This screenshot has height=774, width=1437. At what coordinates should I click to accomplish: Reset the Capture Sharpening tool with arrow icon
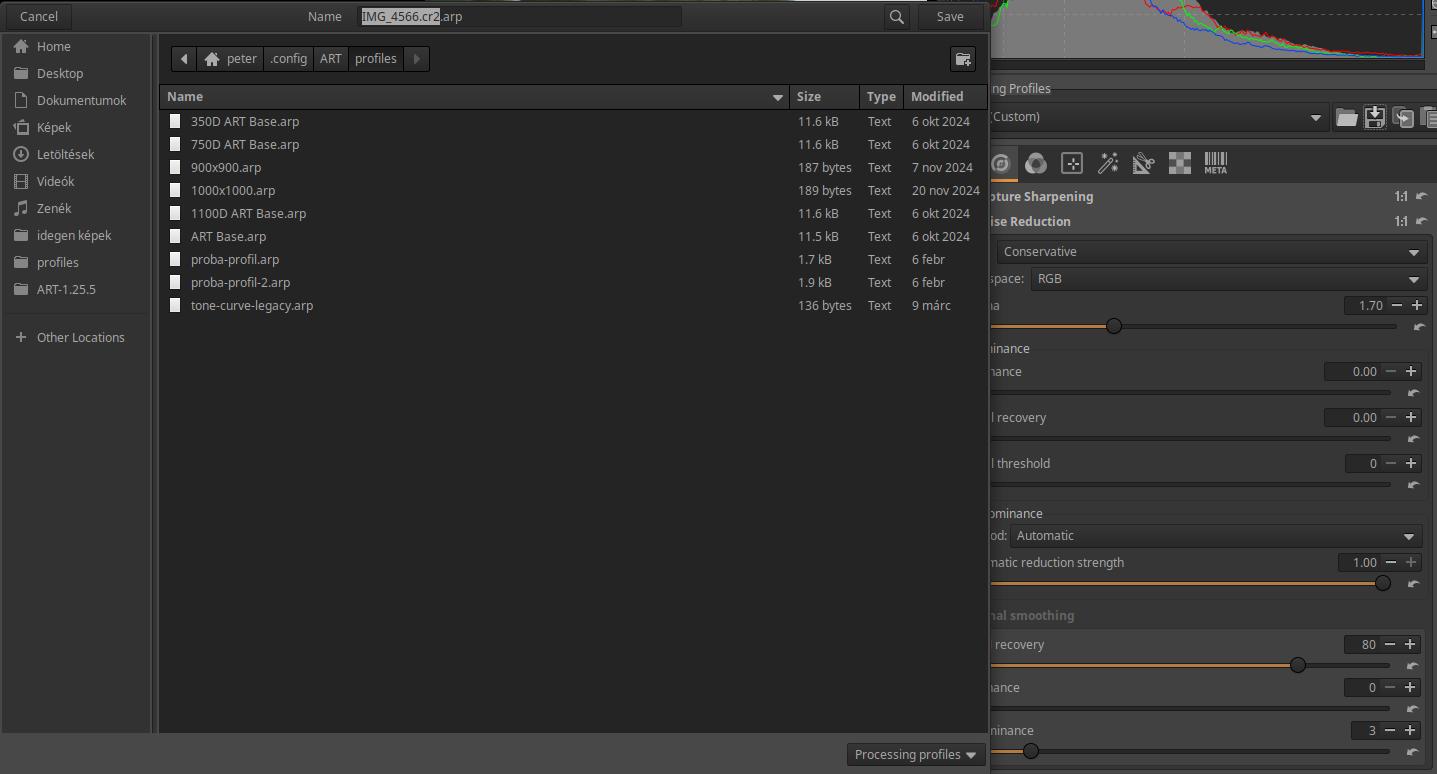(x=1421, y=197)
